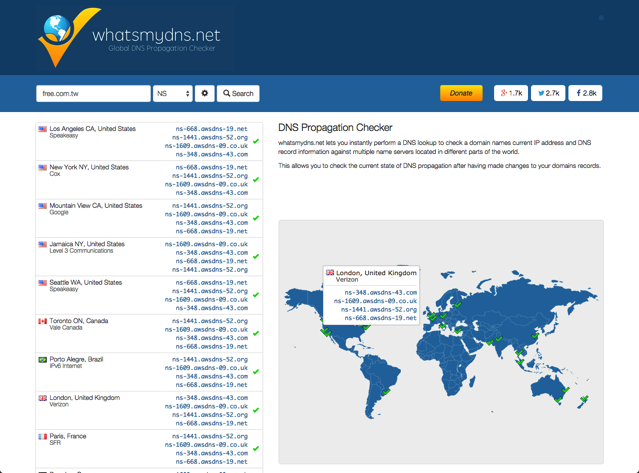Select Seattle WA, United States entry
This screenshot has width=639, height=473.
149,295
